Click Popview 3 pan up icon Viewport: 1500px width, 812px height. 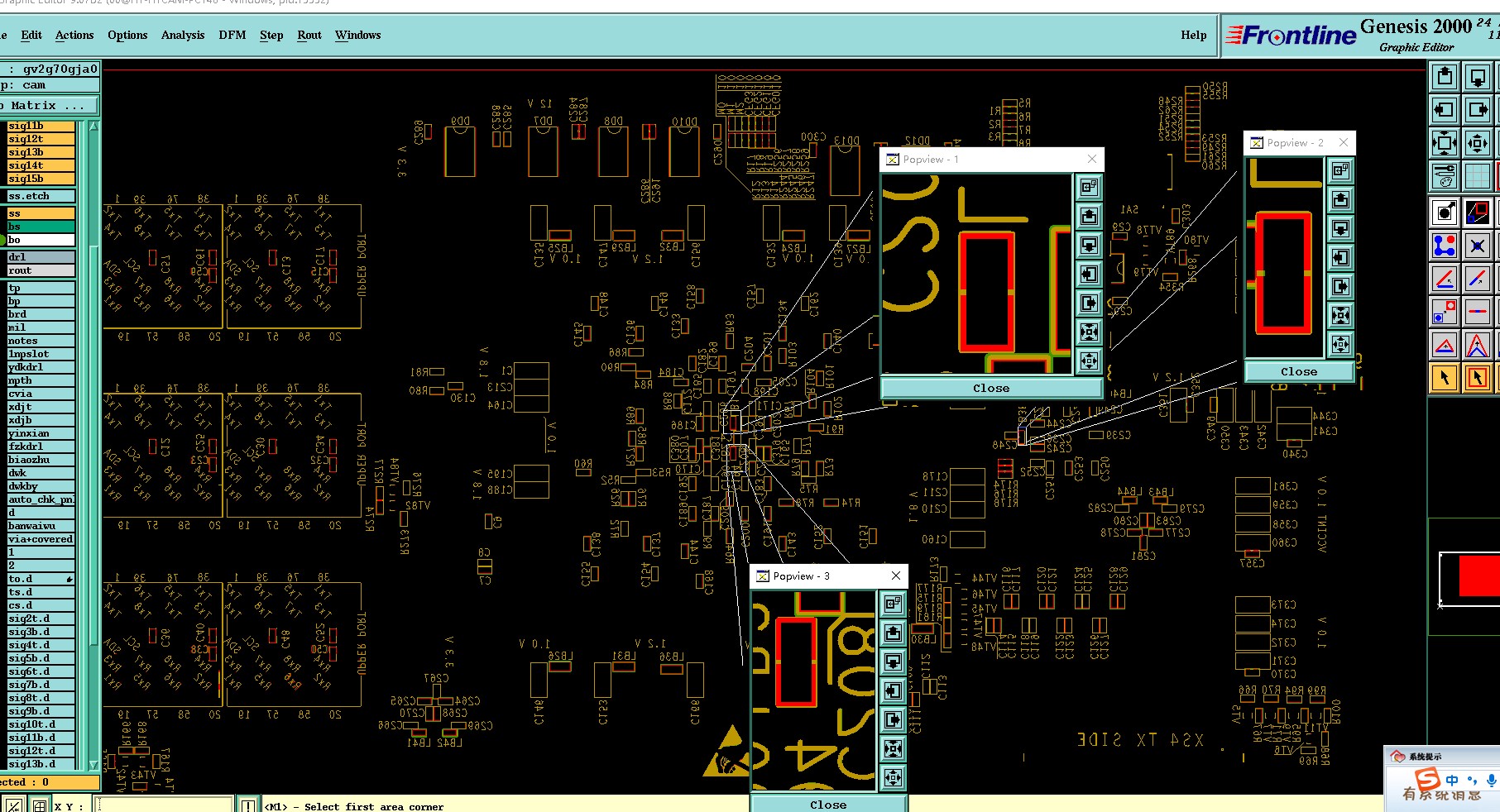pyautogui.click(x=894, y=633)
